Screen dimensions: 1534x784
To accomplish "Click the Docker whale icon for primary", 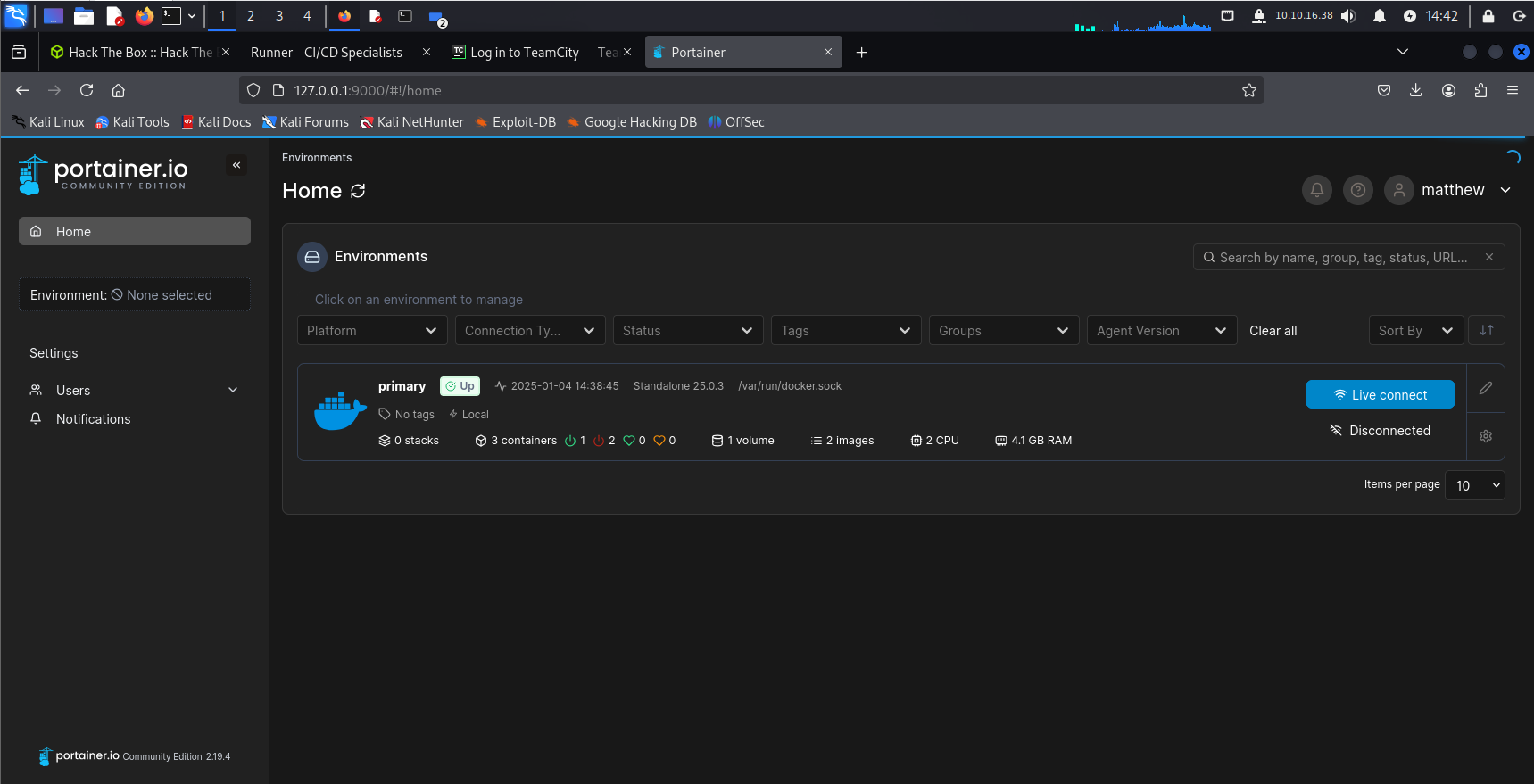I will (340, 411).
